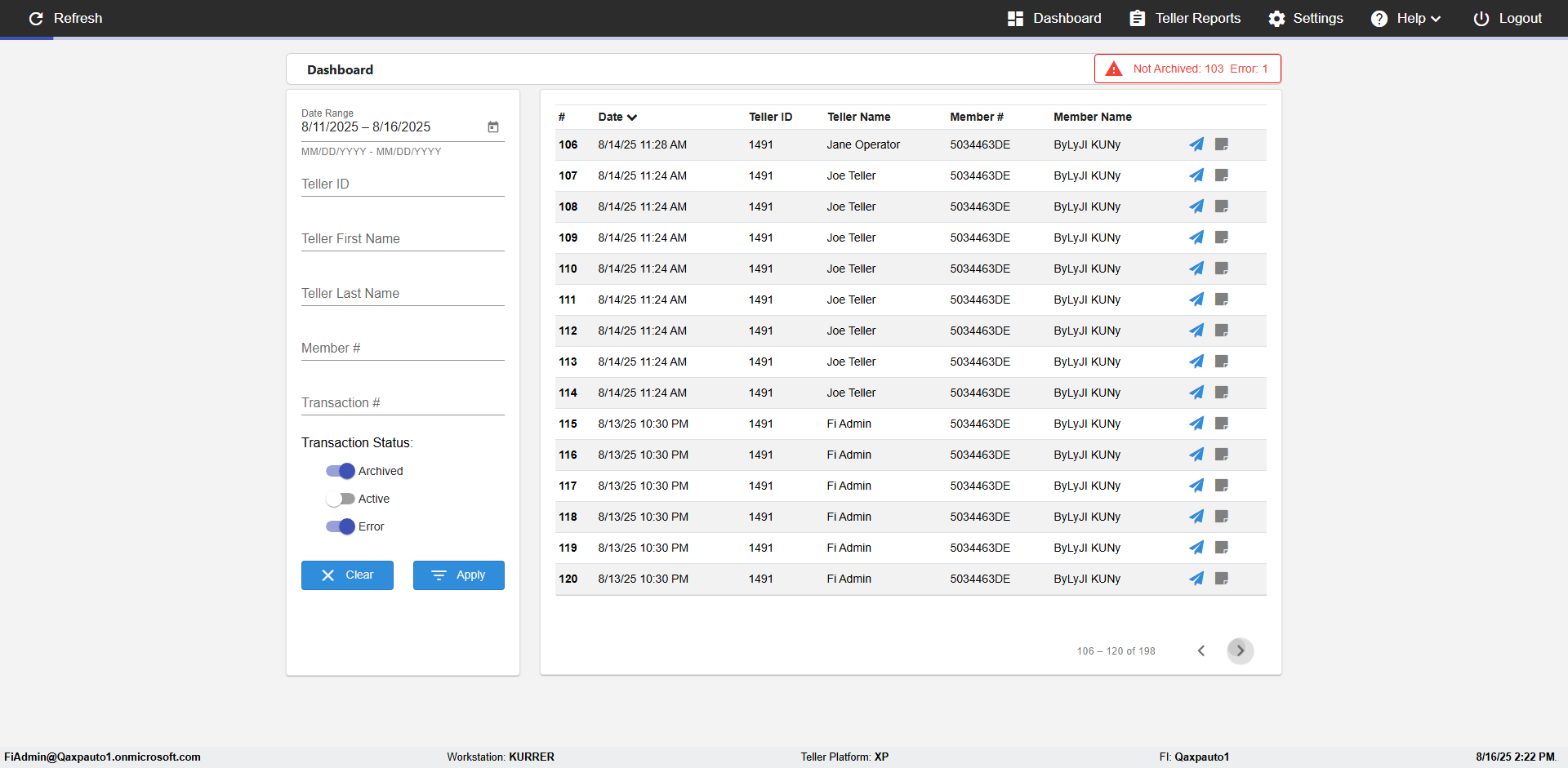Viewport: 1568px width, 768px height.
Task: Open the note icon for transaction 116
Action: coord(1222,455)
